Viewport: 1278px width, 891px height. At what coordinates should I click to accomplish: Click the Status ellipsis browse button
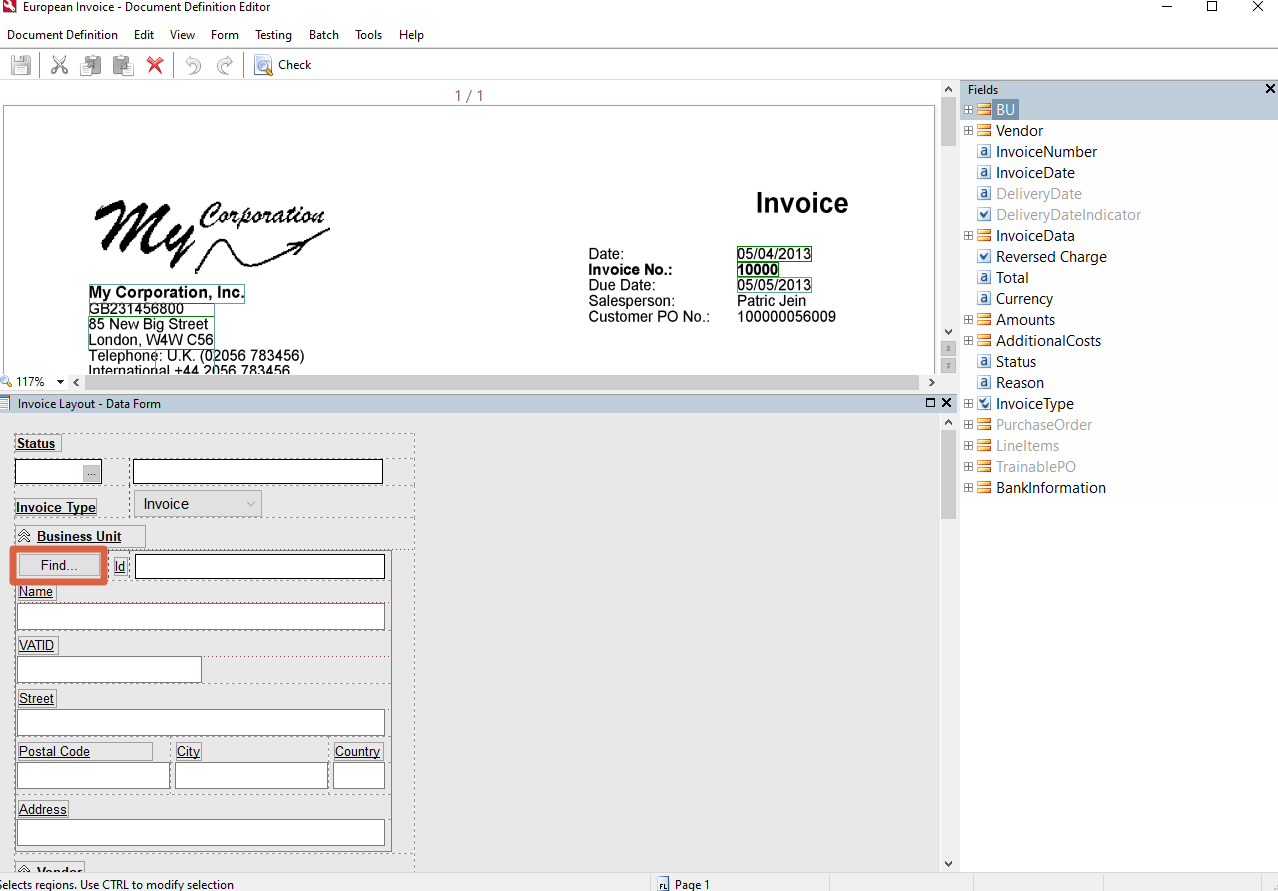tap(91, 472)
